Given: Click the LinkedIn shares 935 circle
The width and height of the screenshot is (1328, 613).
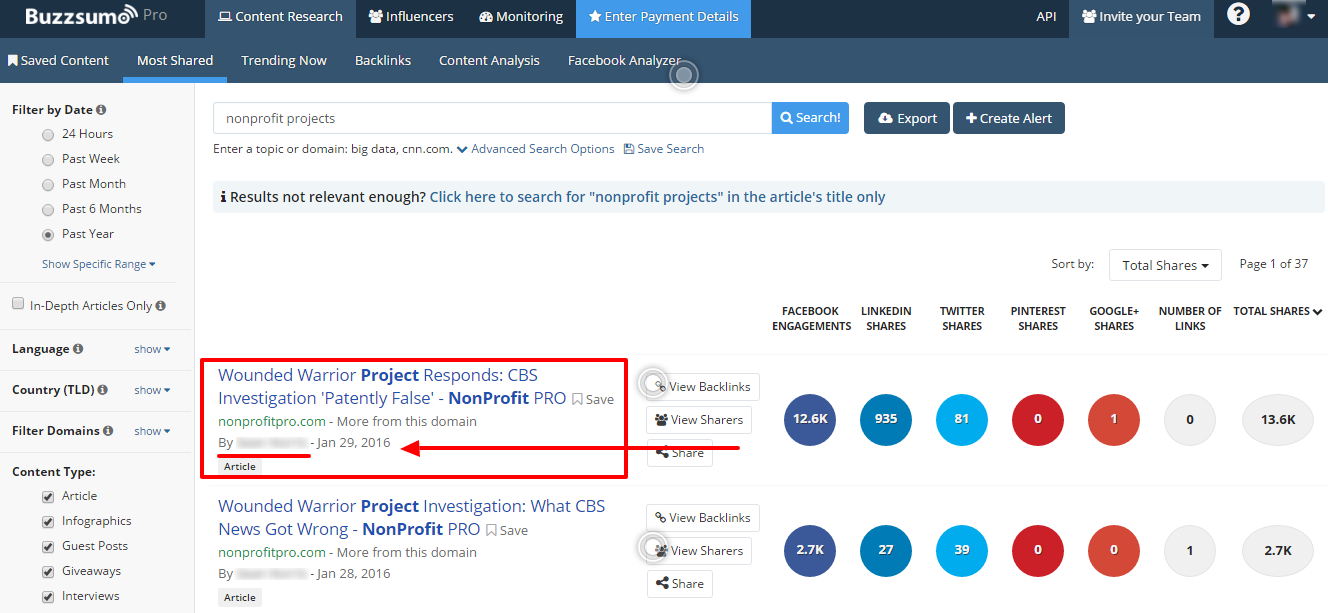Looking at the screenshot, I should point(886,420).
